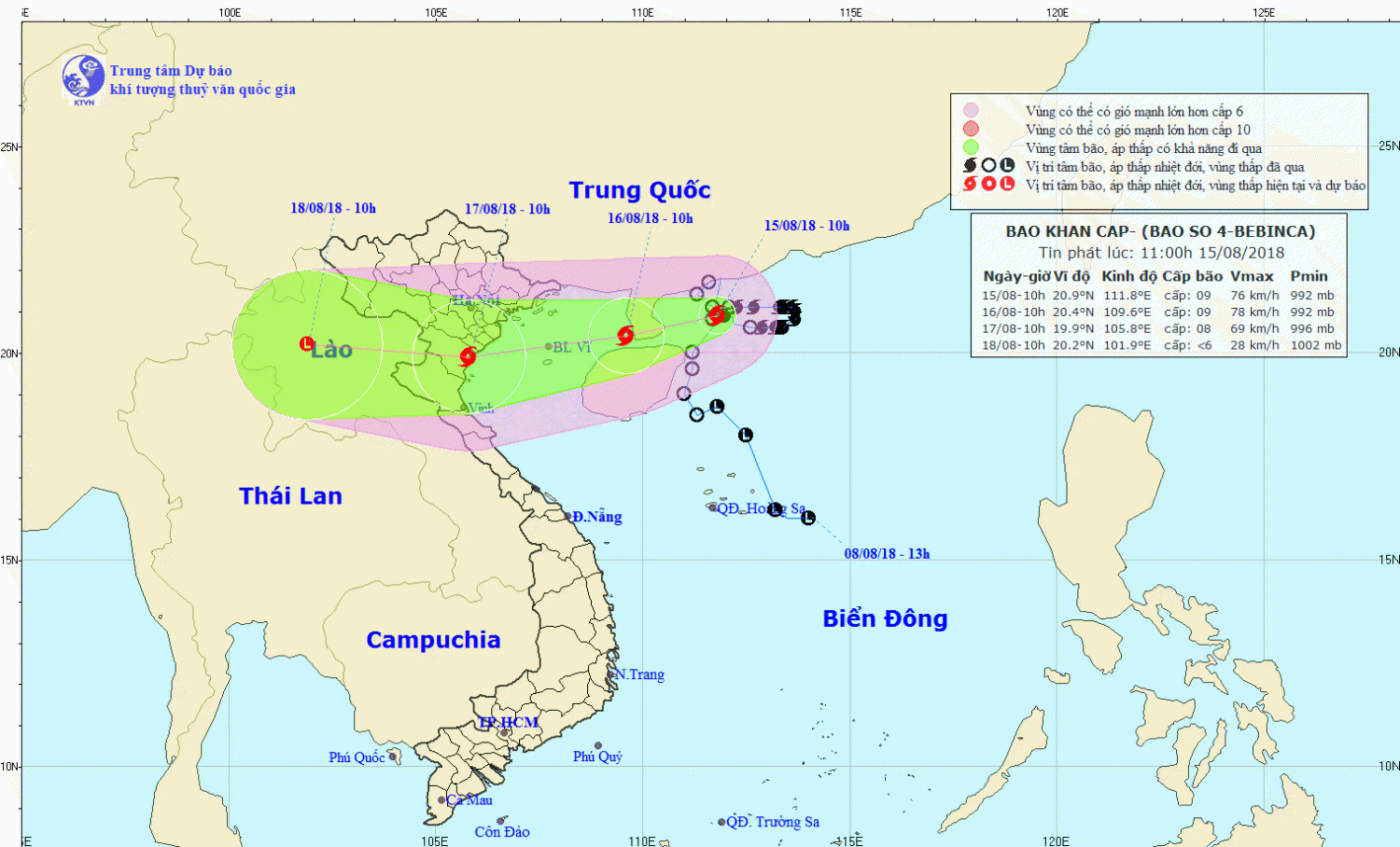Click the black L symbol in legend

1007,165
